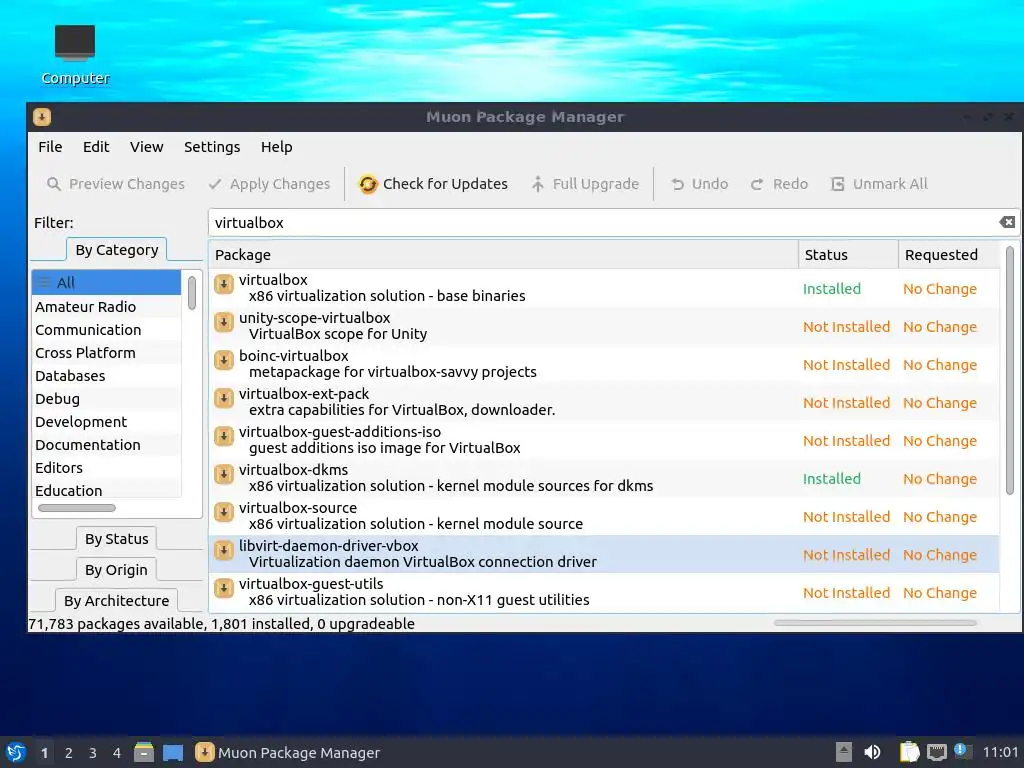Viewport: 1024px width, 768px height.
Task: Click the virtualbox-guest-utils package icon
Action: (224, 588)
